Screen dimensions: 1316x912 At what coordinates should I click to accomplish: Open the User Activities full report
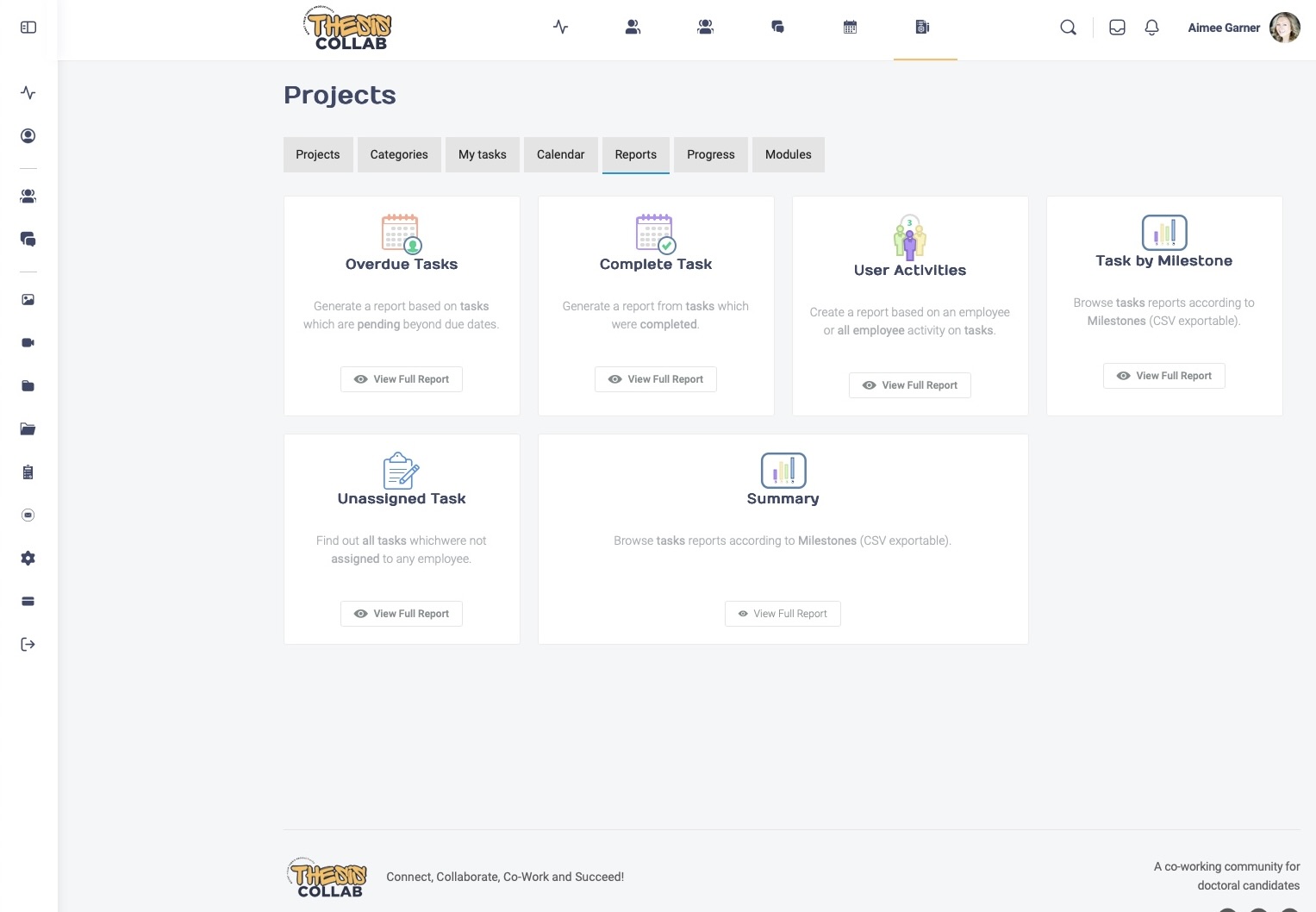coord(909,385)
